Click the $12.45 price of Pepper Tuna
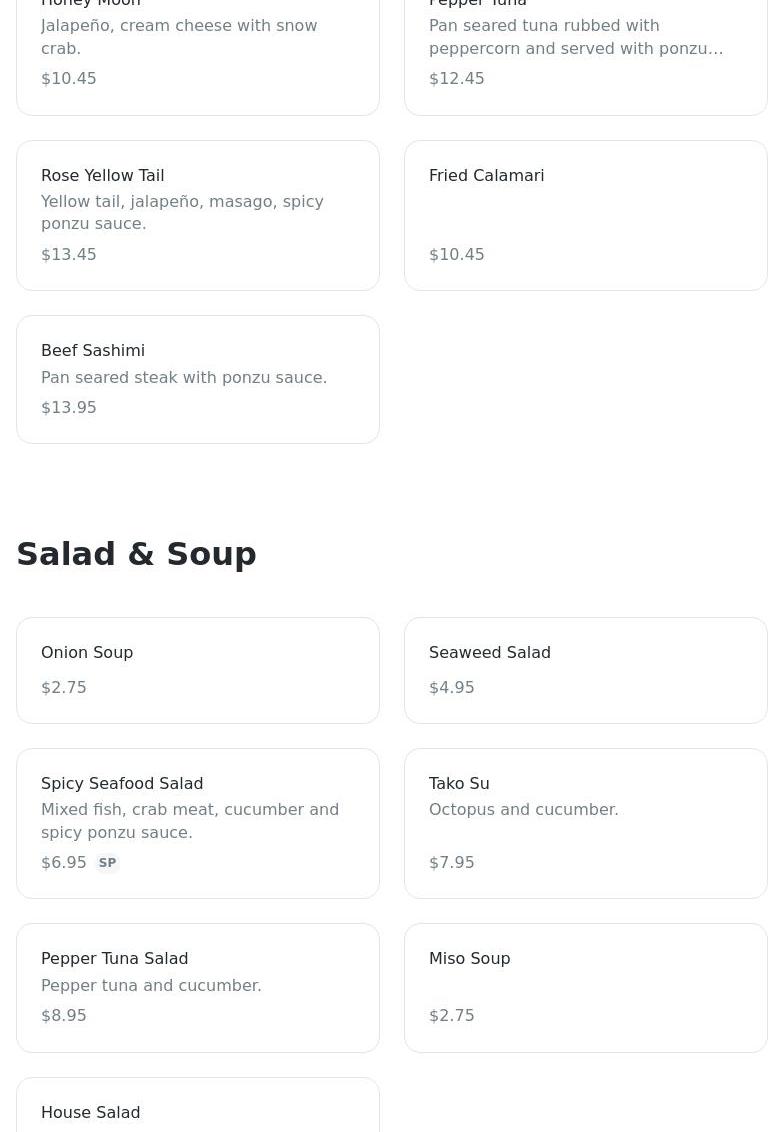The height and width of the screenshot is (1132, 784). 457,79
